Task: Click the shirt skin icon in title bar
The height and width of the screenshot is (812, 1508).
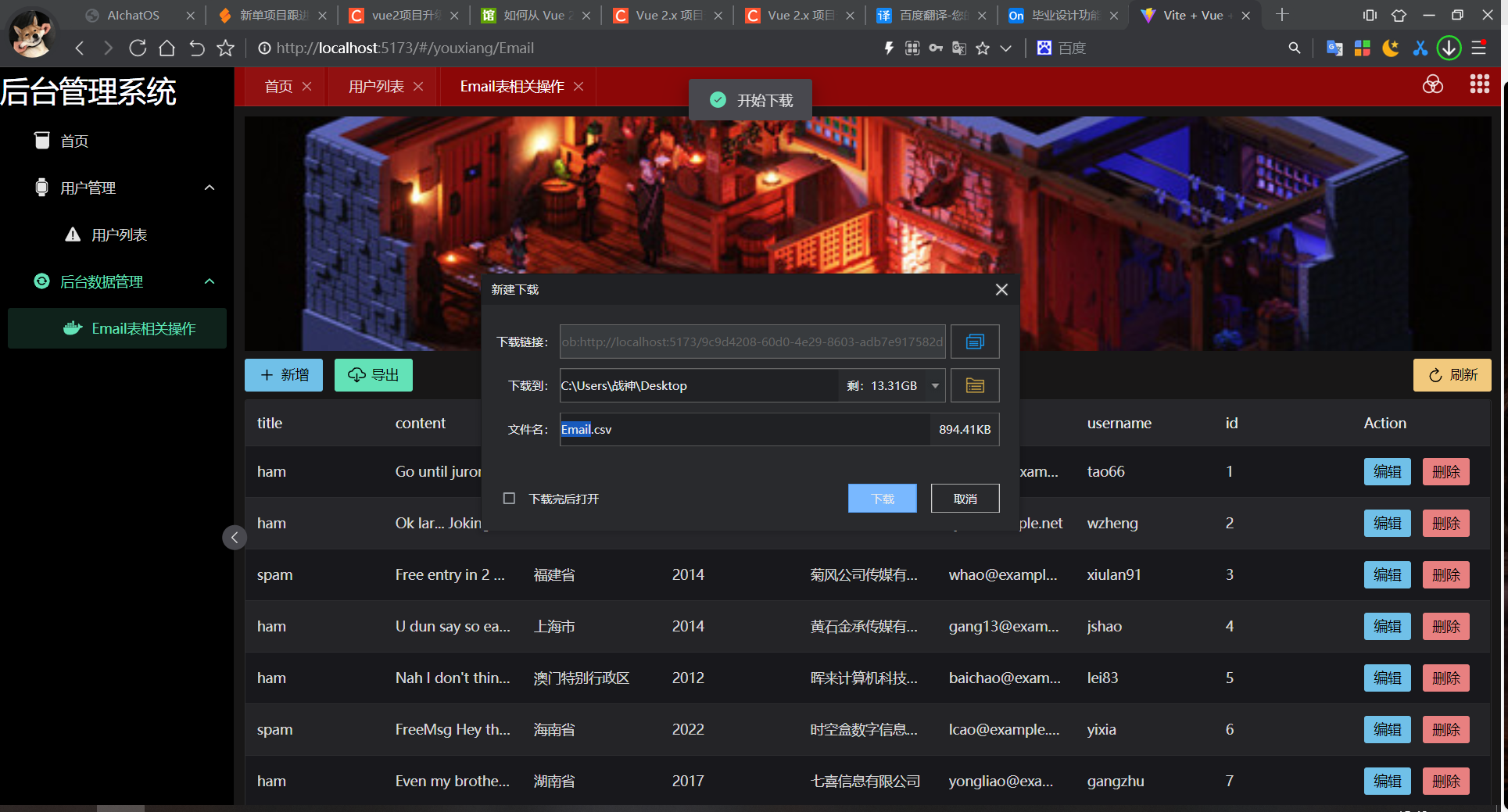Action: (x=1399, y=15)
